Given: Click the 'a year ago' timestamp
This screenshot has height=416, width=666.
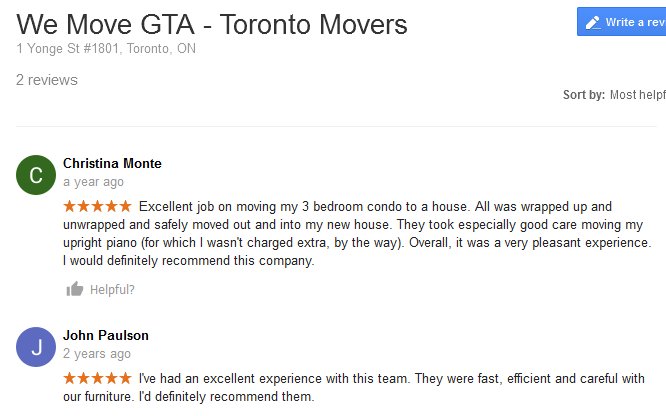Looking at the screenshot, I should (94, 182).
